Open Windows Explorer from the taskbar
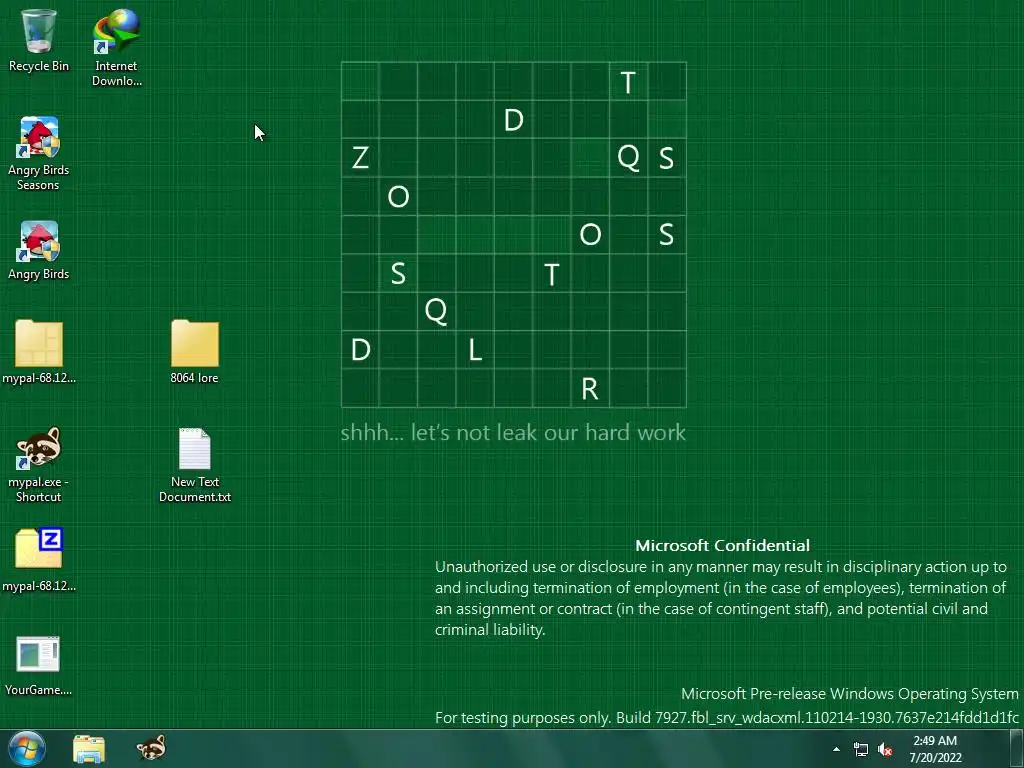This screenshot has width=1024, height=768. coord(89,749)
